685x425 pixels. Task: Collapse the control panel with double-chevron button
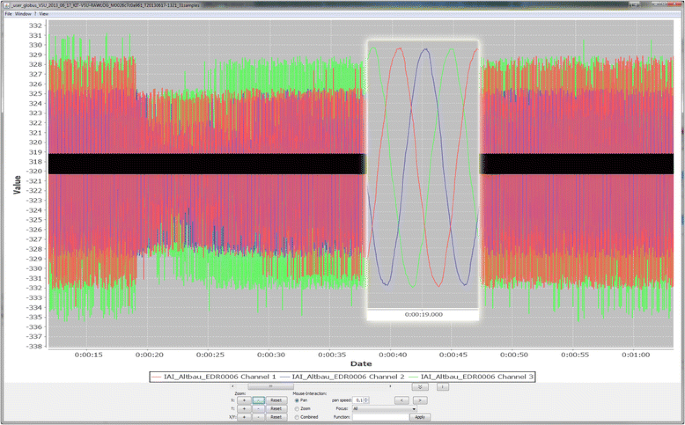420,386
